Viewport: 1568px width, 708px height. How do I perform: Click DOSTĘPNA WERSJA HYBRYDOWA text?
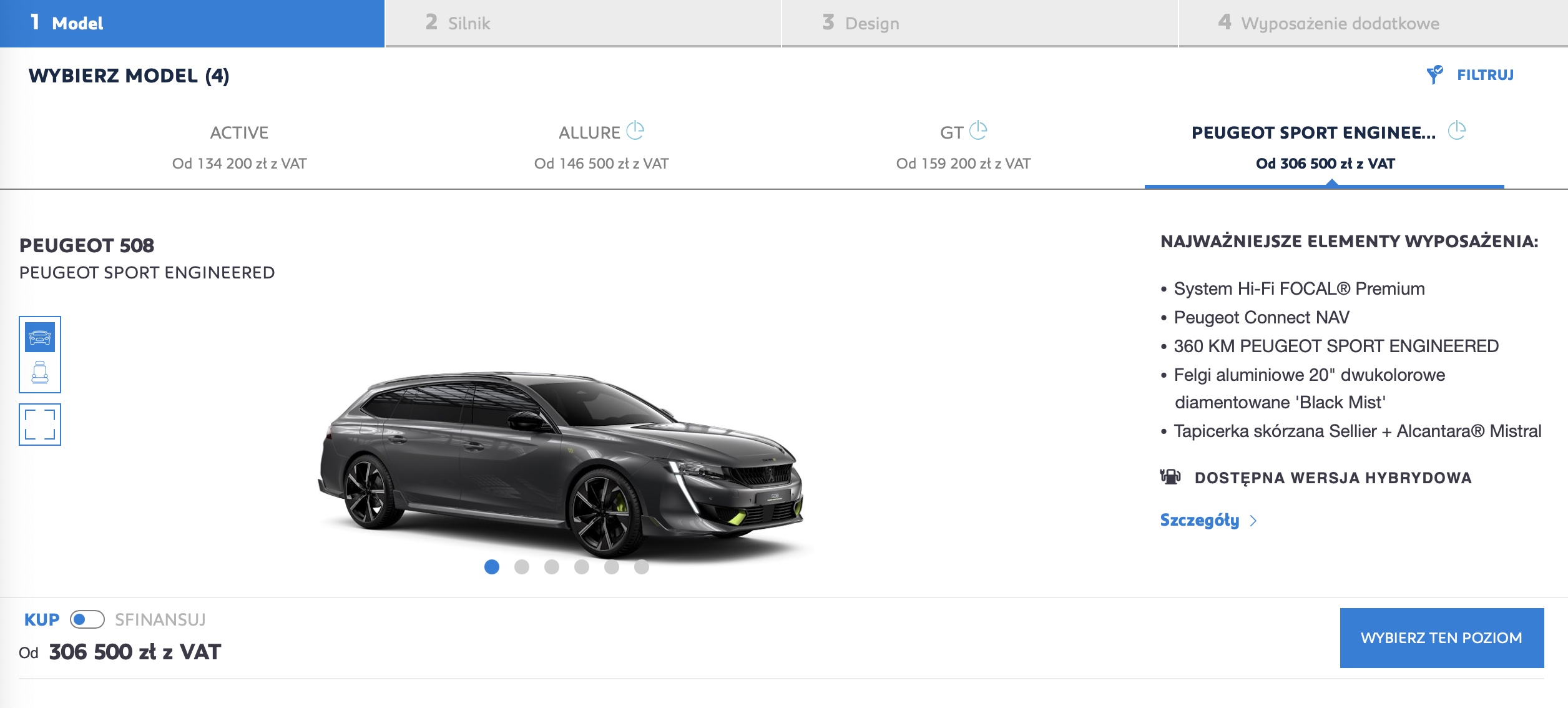(1333, 478)
